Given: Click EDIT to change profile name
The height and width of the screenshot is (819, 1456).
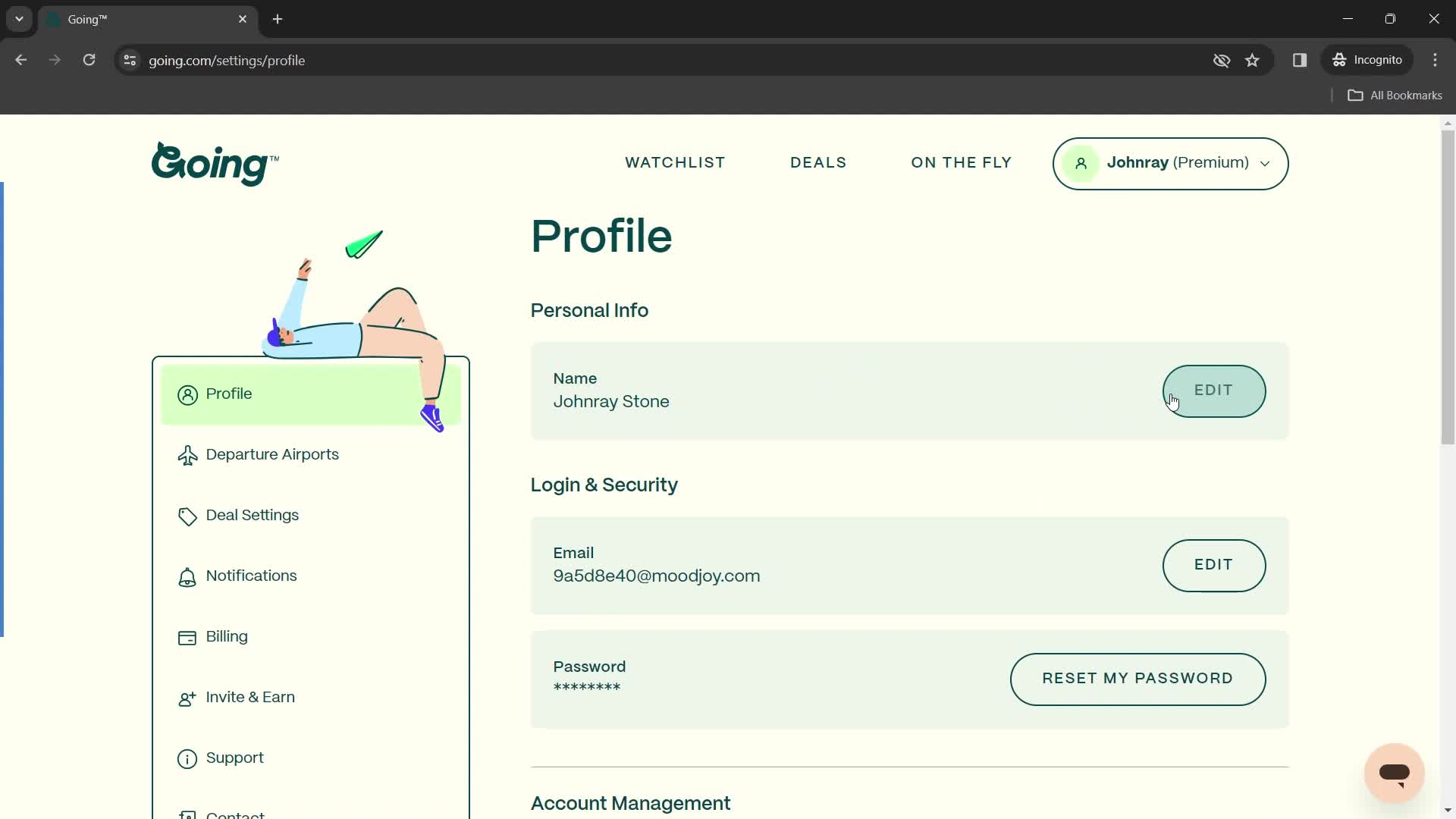Looking at the screenshot, I should pos(1213,390).
